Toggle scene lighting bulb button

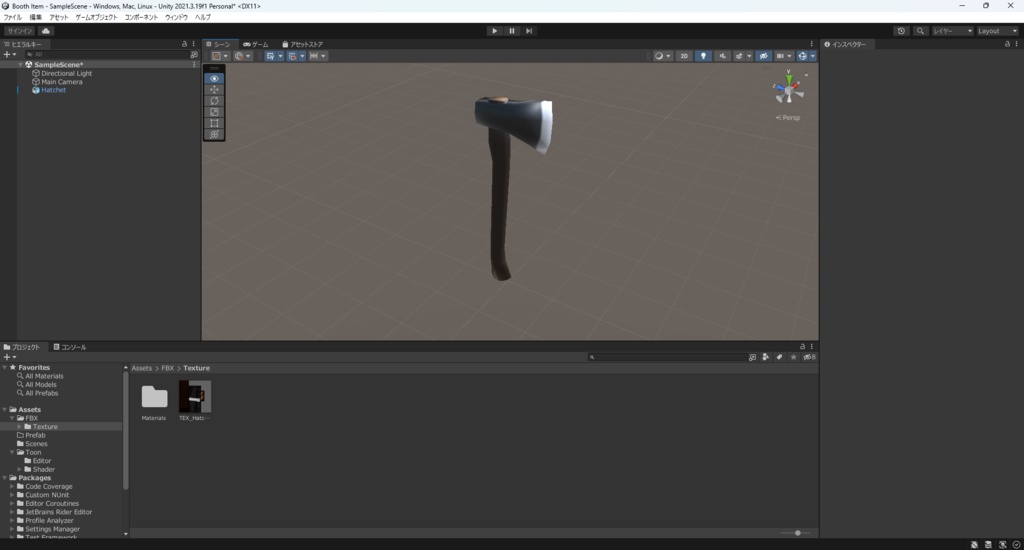(703, 56)
